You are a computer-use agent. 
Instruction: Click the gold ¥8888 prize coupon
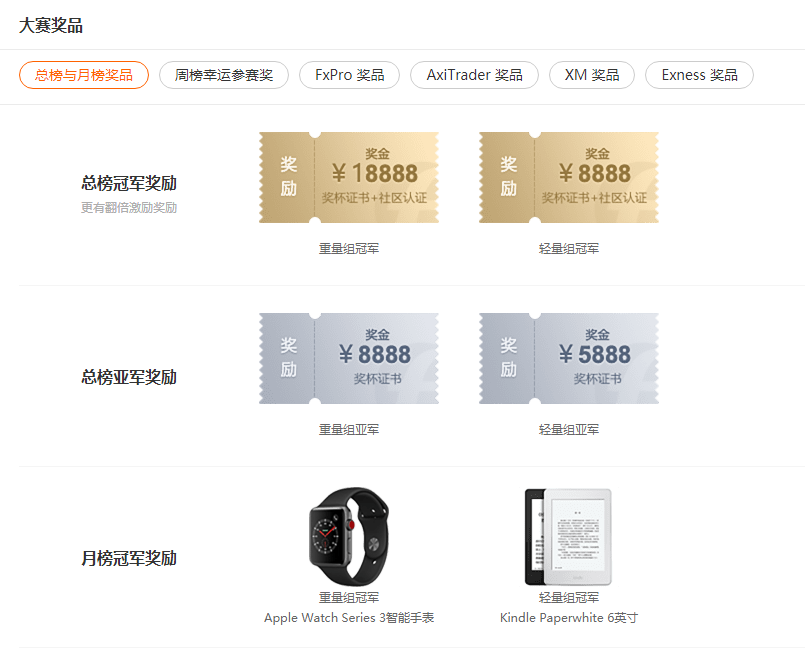click(569, 178)
